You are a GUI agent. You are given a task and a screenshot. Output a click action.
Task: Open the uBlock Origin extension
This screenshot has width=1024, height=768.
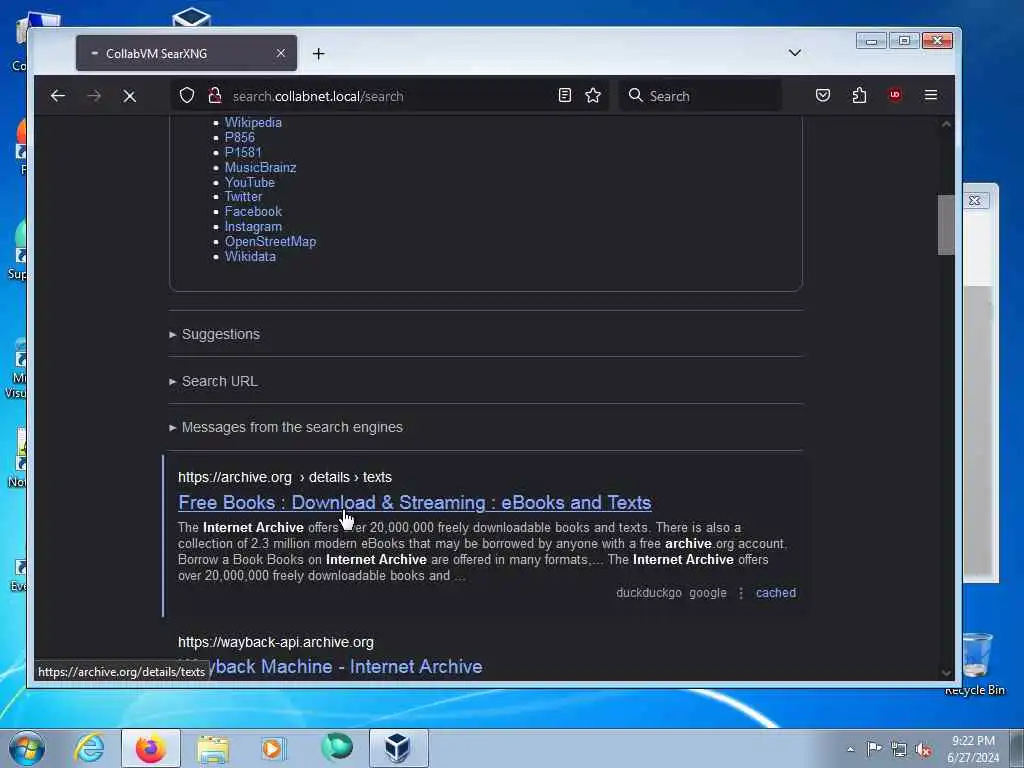pyautogui.click(x=895, y=95)
